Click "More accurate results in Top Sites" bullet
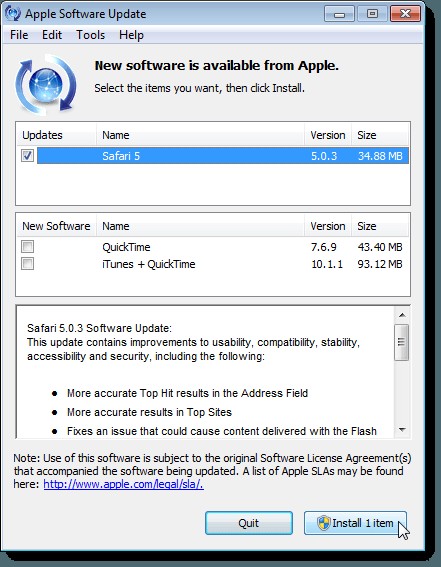 (x=149, y=412)
